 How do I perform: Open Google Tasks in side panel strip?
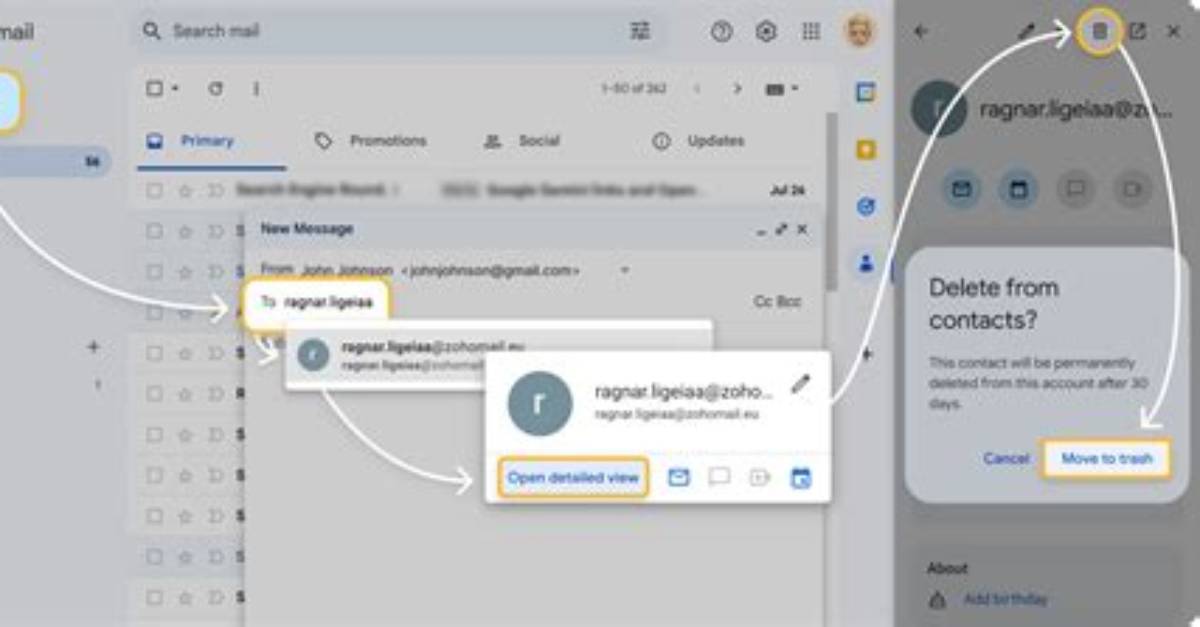866,207
